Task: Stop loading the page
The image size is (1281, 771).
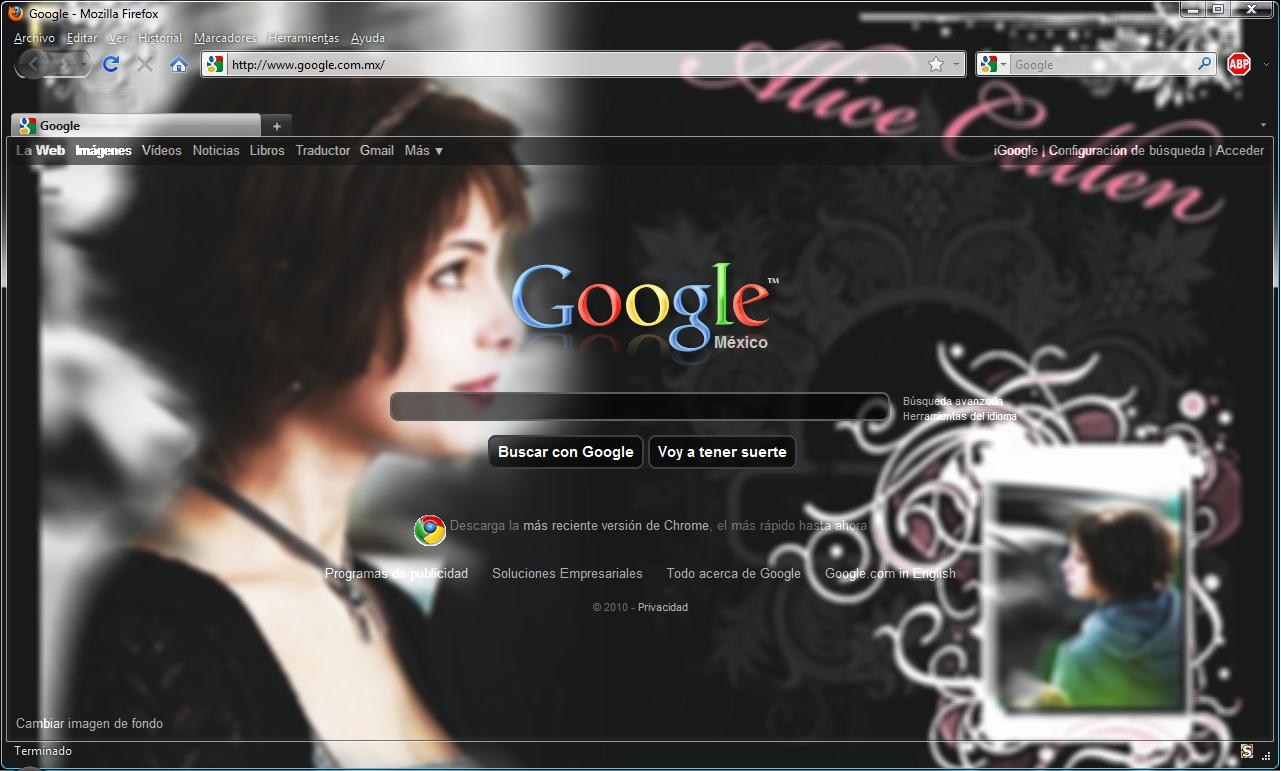Action: 145,64
